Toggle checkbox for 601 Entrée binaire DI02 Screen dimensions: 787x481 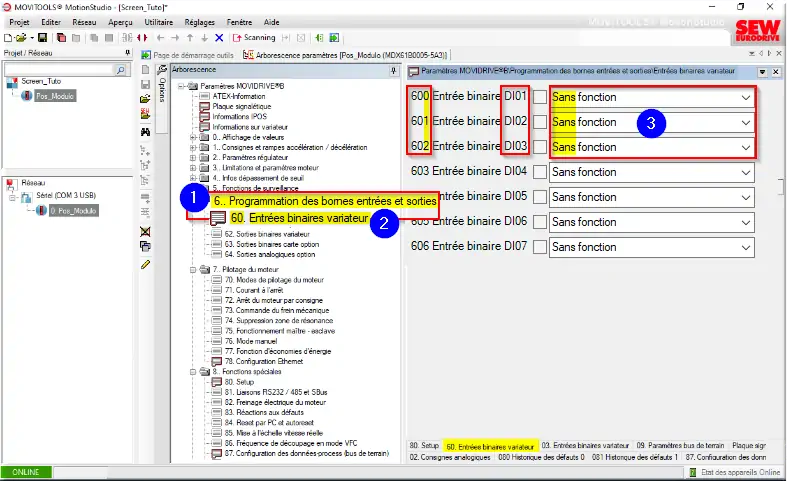point(540,122)
